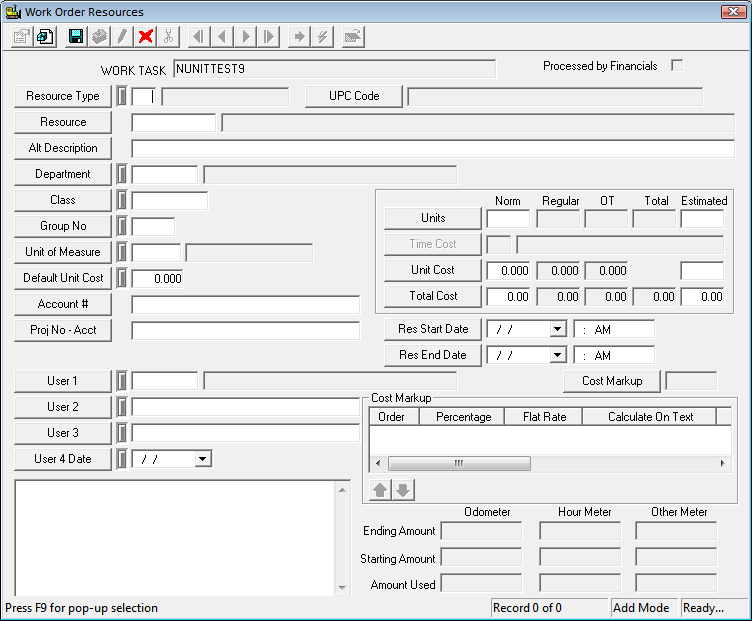Click the Cost Markup horizontal scrollbar thumb
The image size is (752, 621).
point(458,464)
